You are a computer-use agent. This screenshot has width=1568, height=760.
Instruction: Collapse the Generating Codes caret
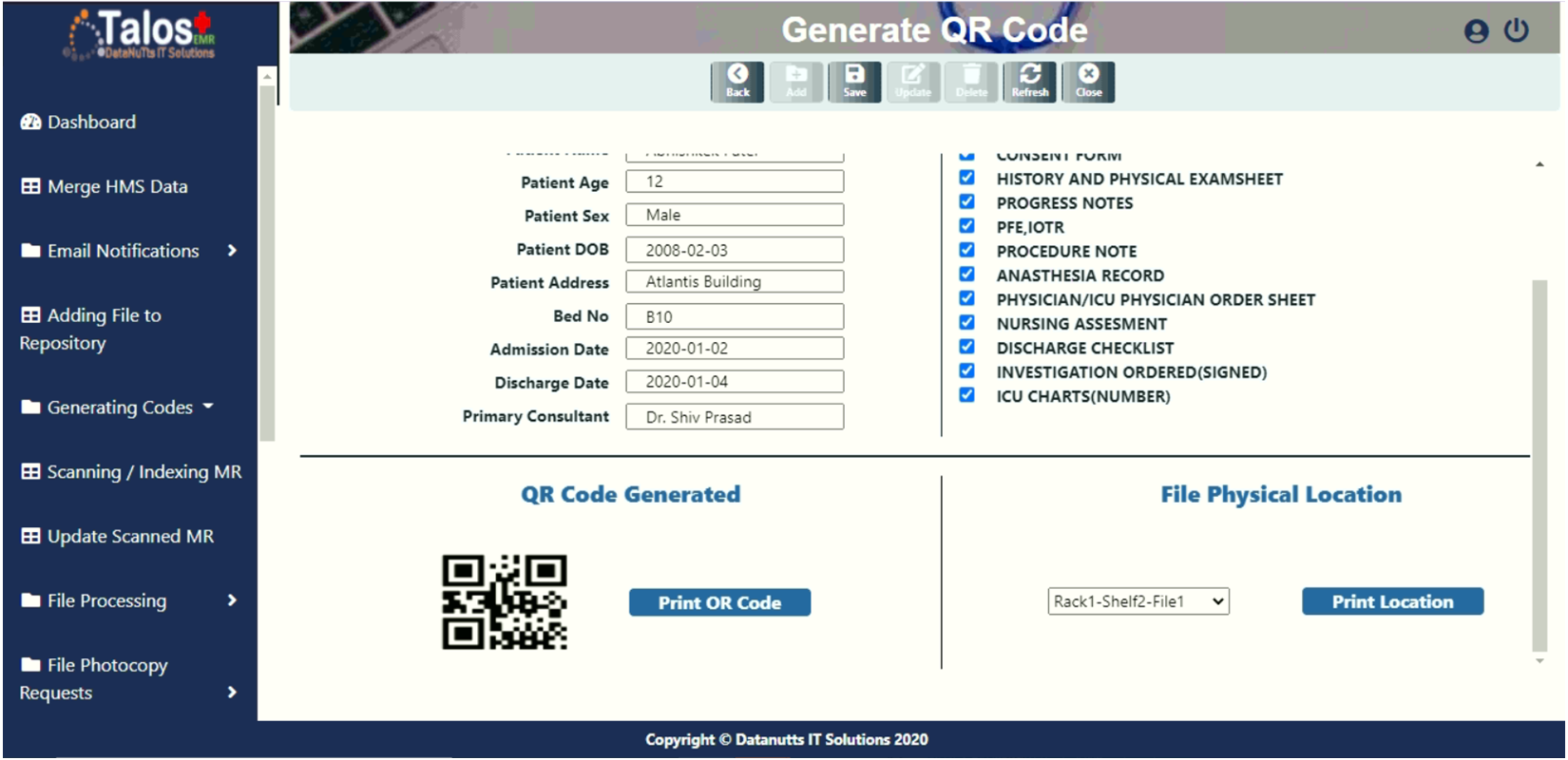coord(208,407)
